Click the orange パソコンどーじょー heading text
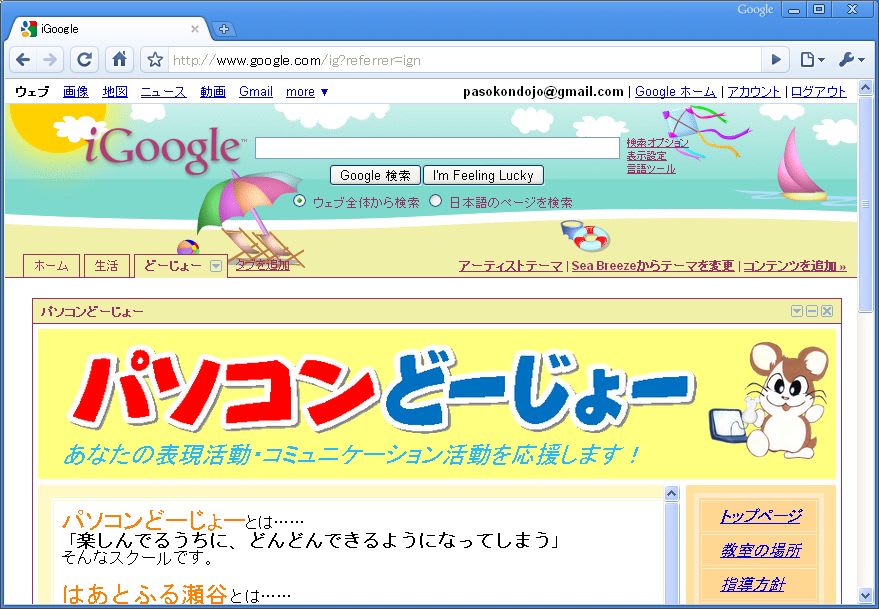 click(x=154, y=521)
